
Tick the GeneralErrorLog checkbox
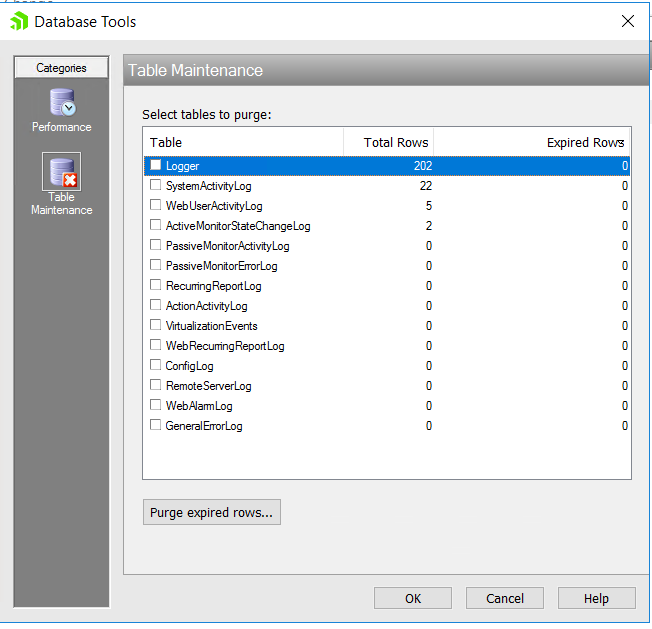tap(156, 424)
